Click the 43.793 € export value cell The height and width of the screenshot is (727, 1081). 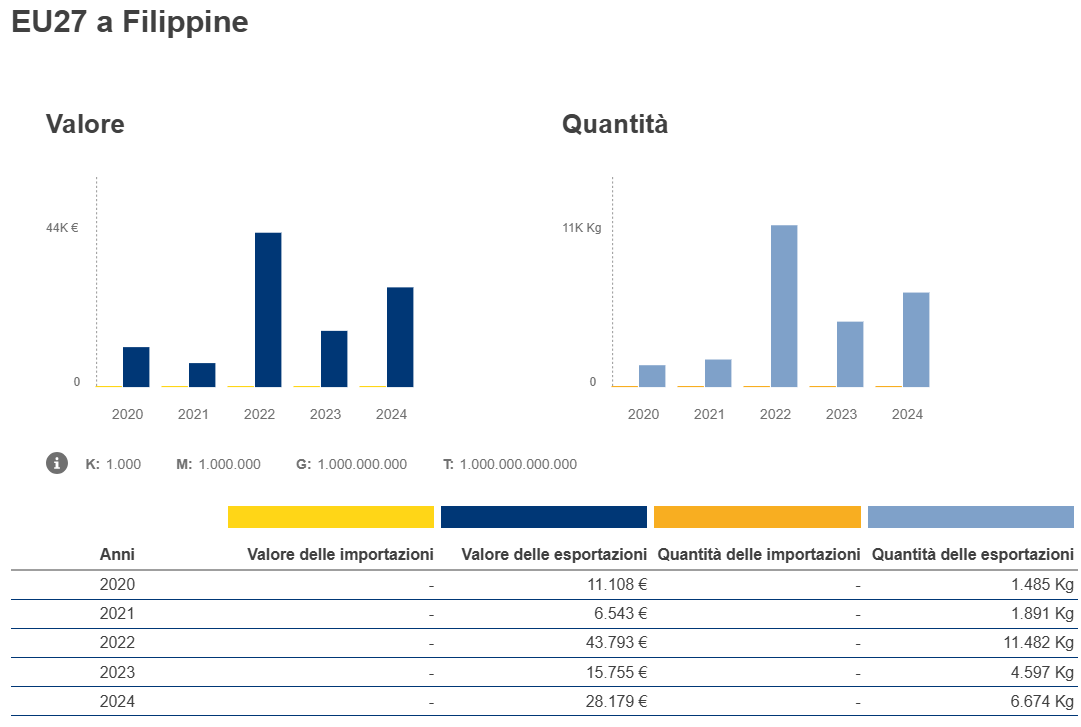(x=616, y=643)
